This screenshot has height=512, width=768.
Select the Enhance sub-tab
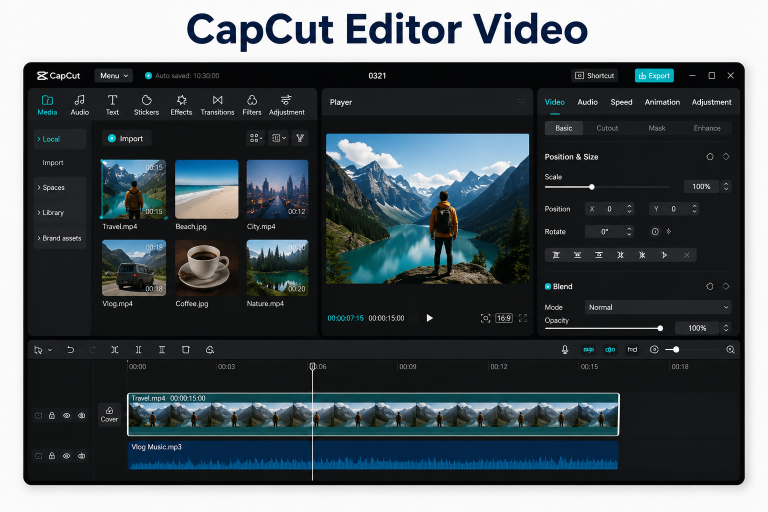(707, 128)
